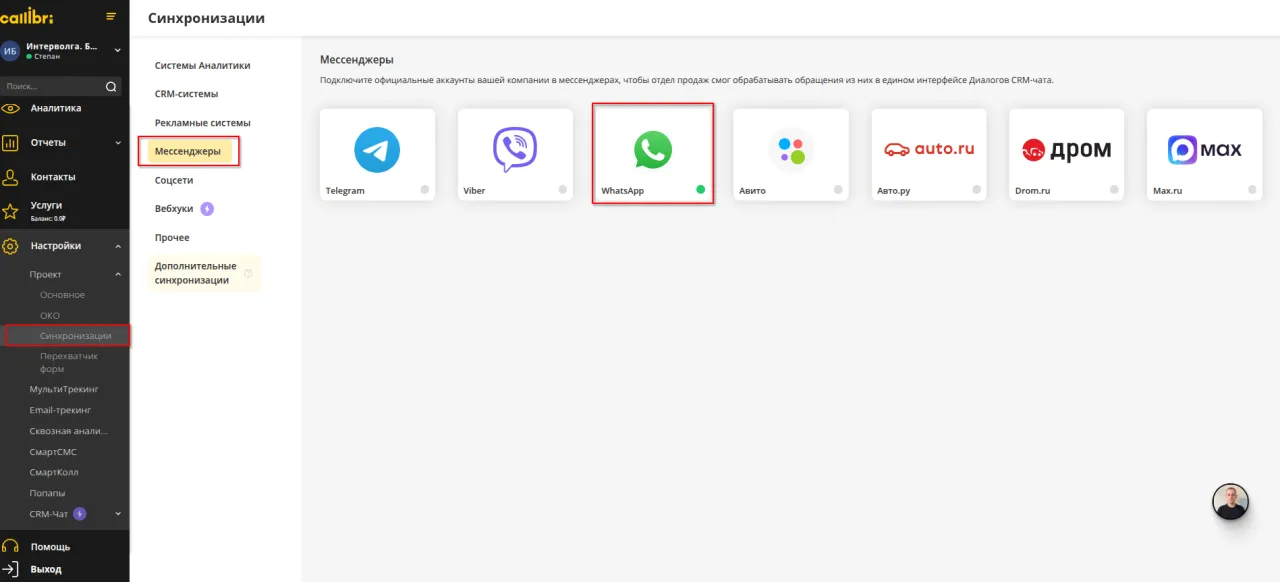Screen dimensions: 1280x582
Task: Open the auto.ru integration
Action: point(928,148)
